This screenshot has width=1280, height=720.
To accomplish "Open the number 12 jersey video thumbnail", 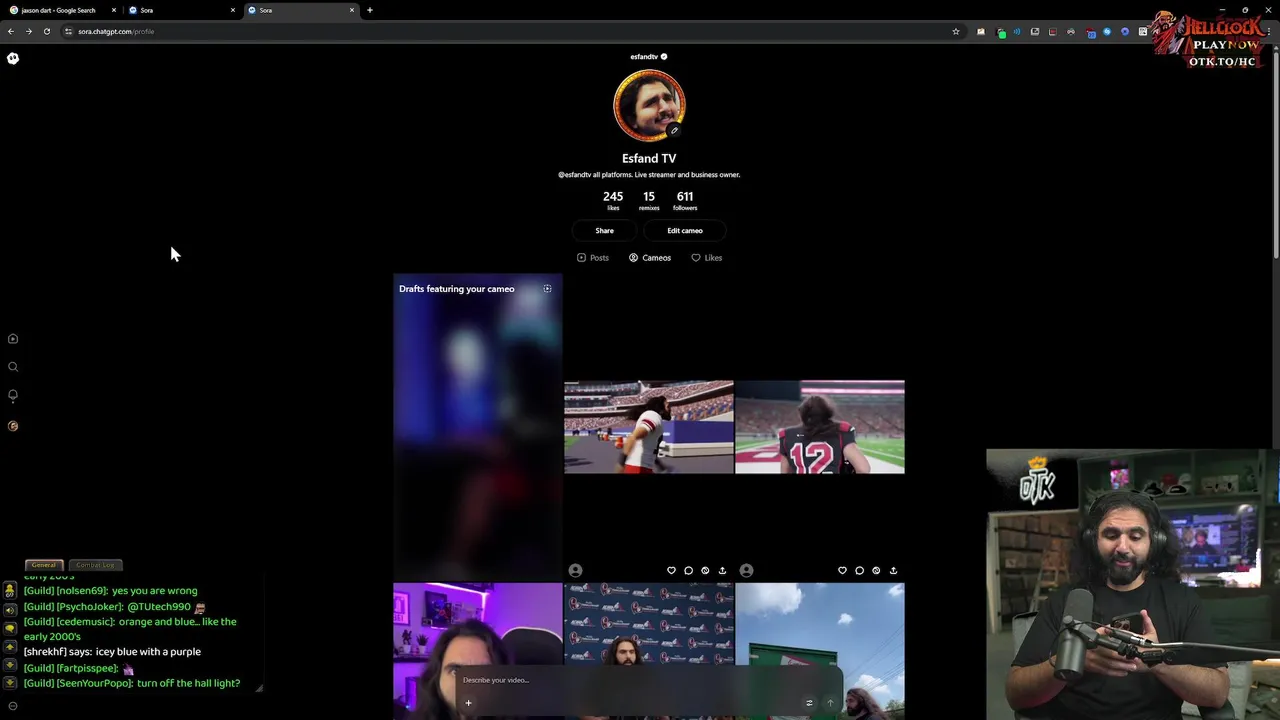I will click(x=820, y=427).
